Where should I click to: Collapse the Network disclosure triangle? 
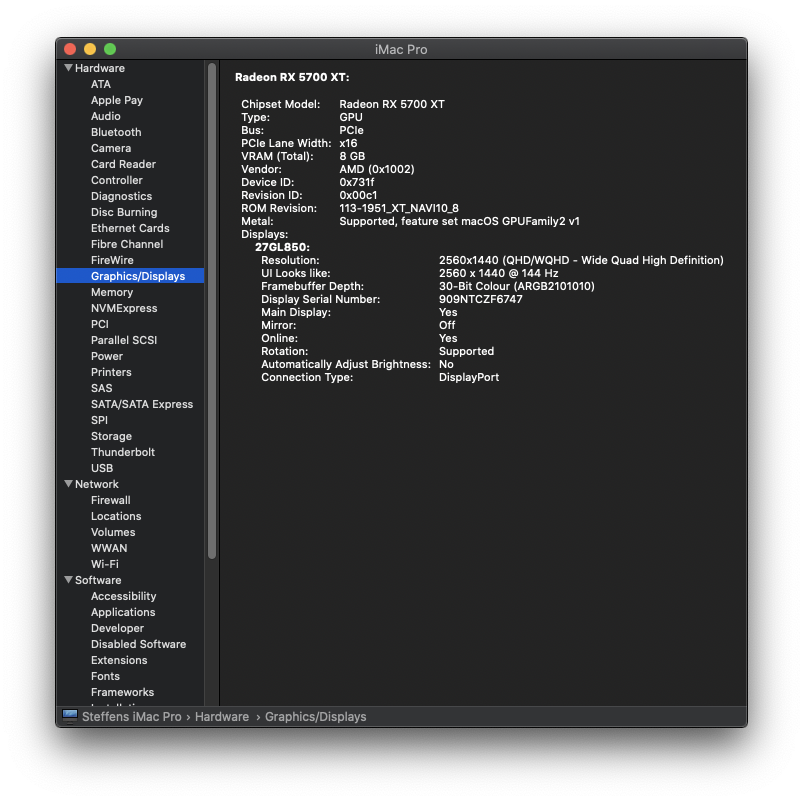[x=68, y=484]
